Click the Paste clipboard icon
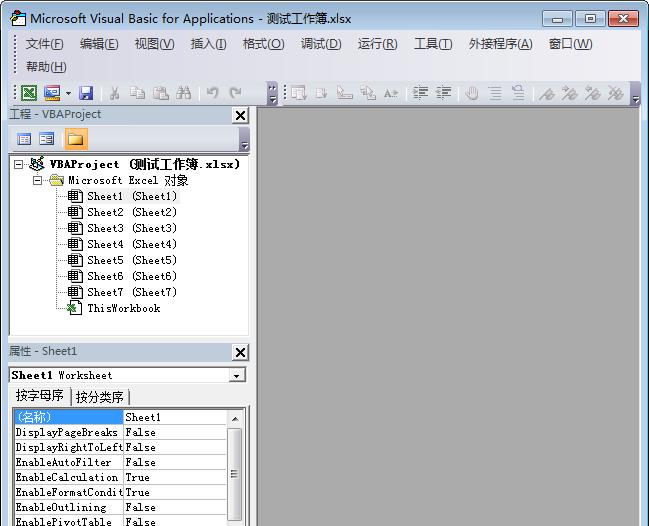Screen dimensions: 649x526 tap(161, 93)
